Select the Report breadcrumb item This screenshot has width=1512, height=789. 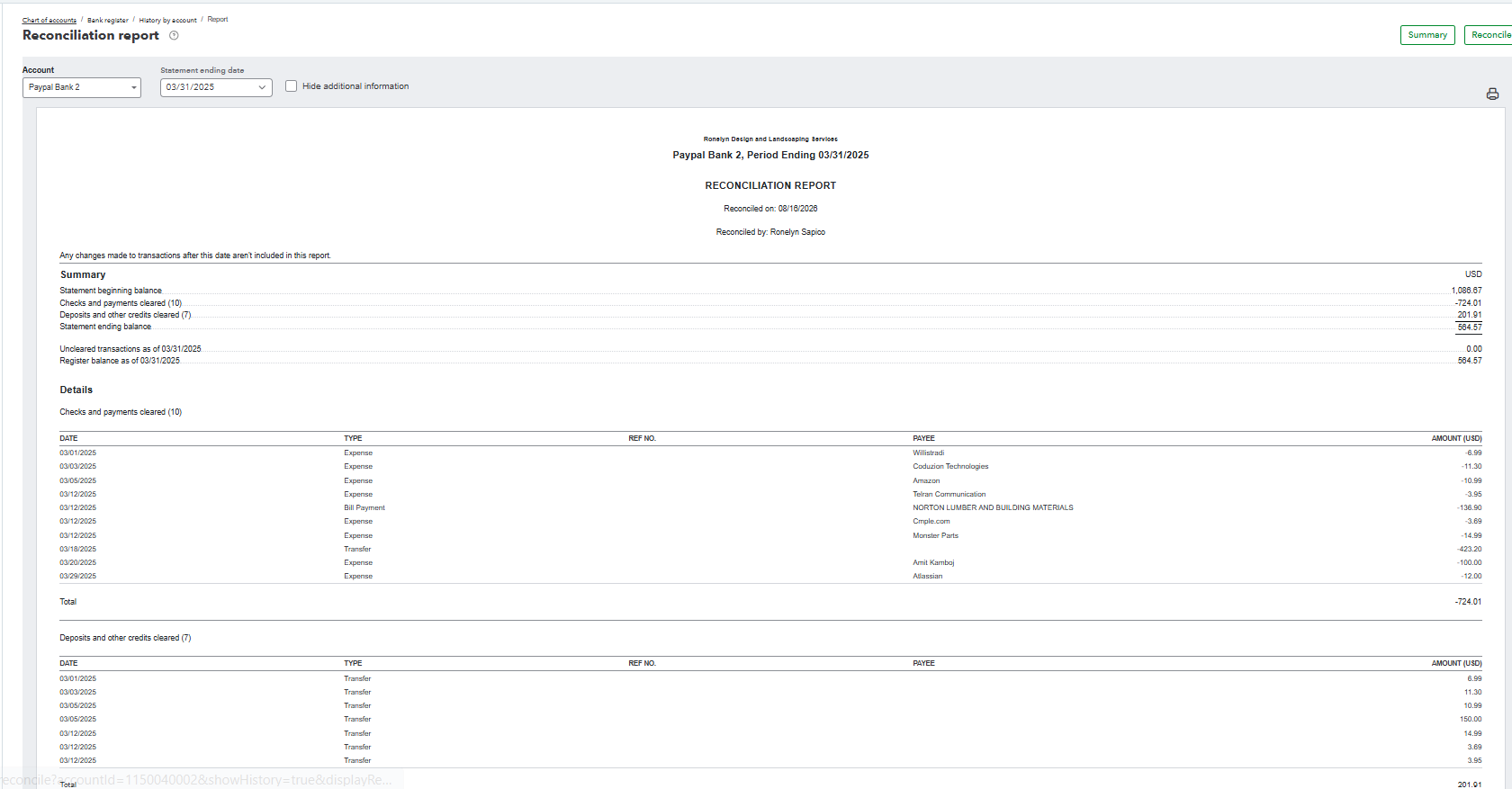click(x=218, y=19)
